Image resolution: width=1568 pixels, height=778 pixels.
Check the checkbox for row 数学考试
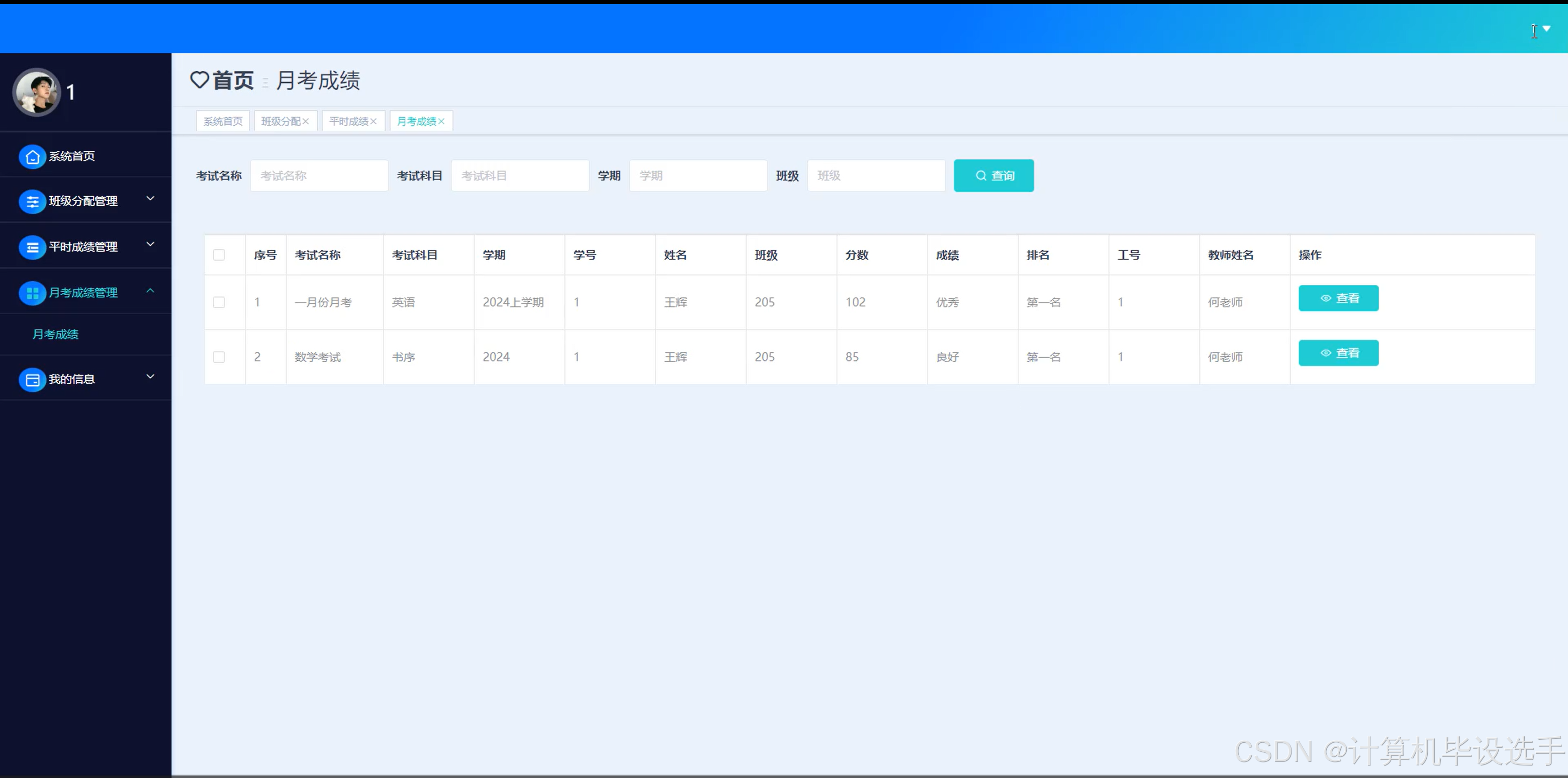219,357
